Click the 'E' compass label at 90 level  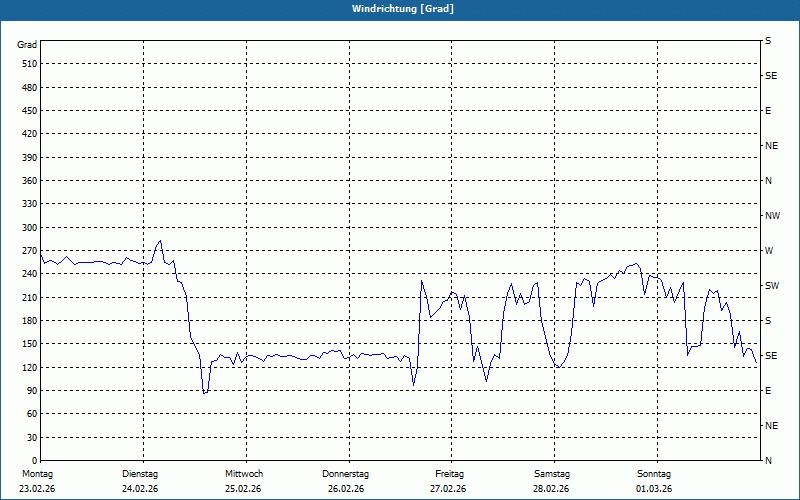pos(768,390)
